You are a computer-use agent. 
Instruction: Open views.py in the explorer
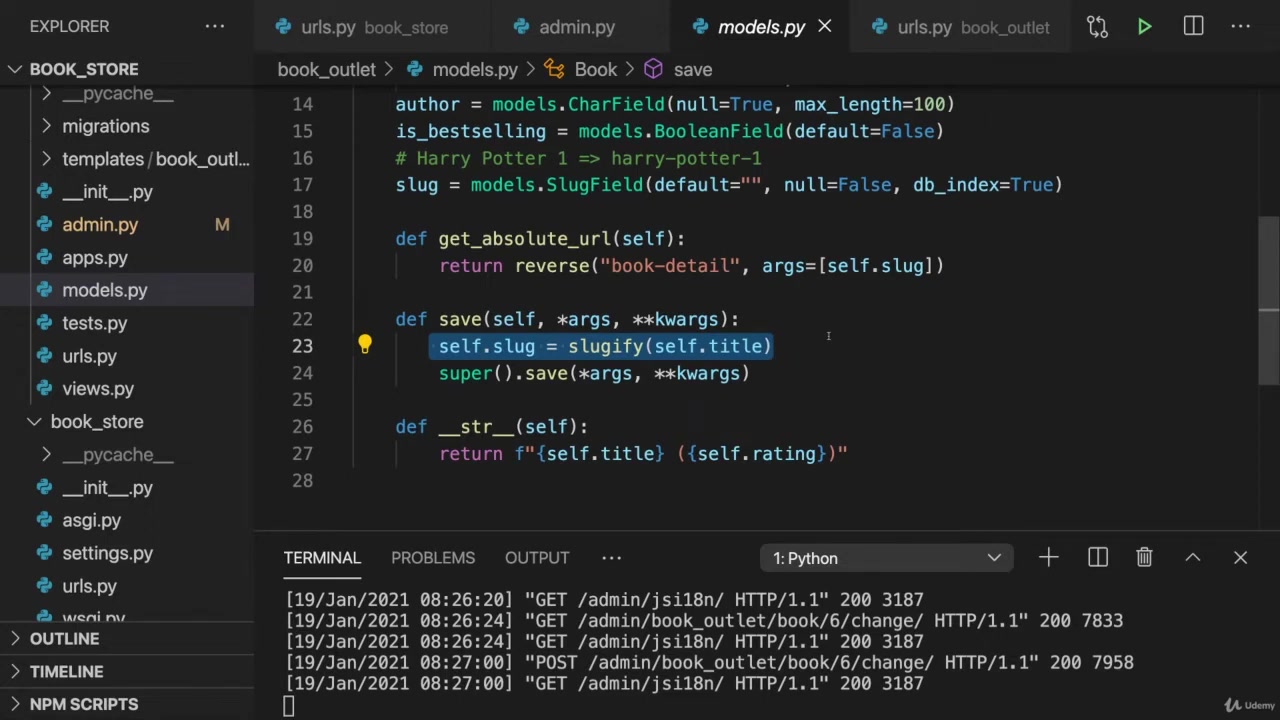(97, 388)
